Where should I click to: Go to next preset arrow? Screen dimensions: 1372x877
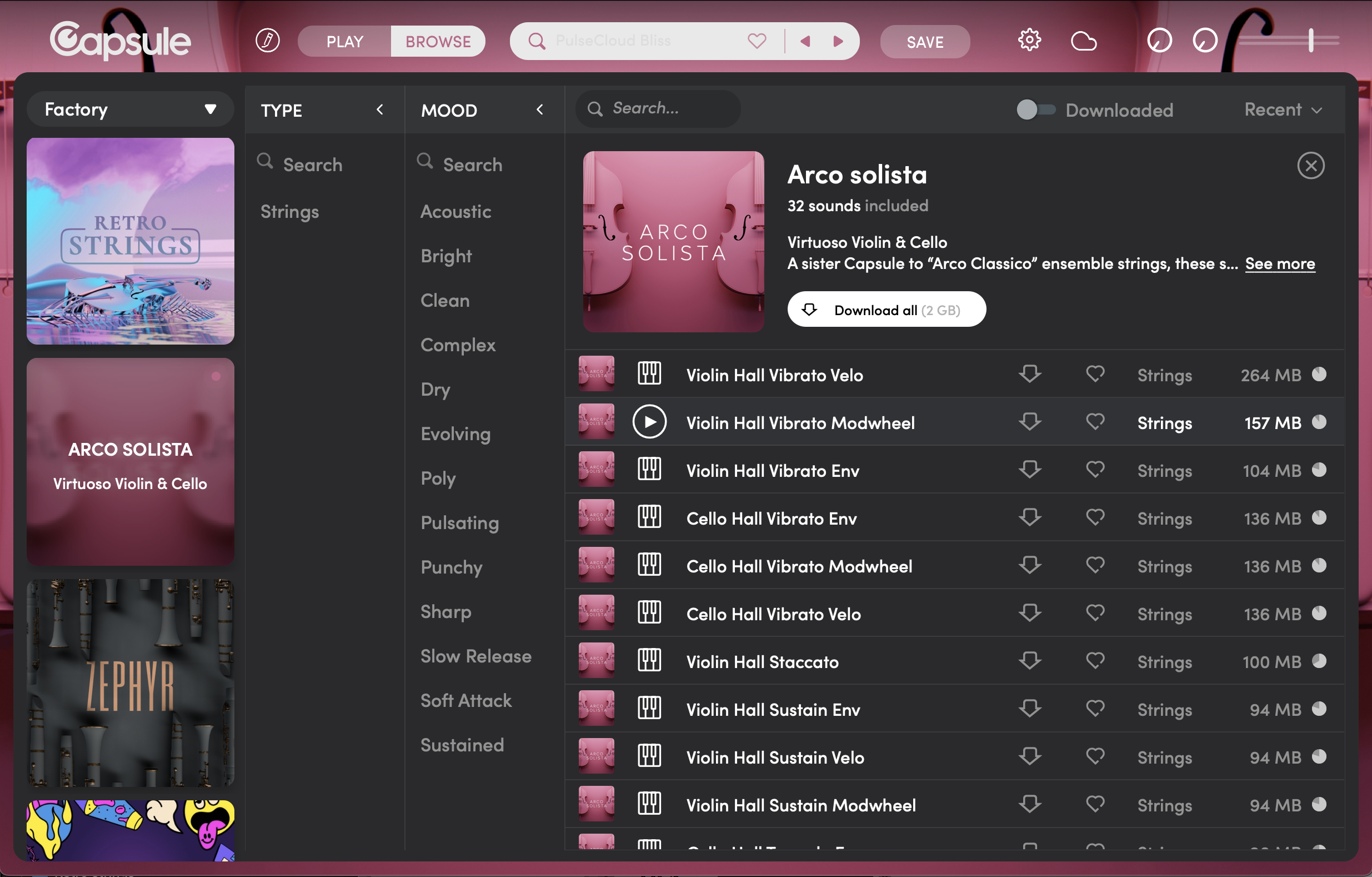pyautogui.click(x=838, y=41)
